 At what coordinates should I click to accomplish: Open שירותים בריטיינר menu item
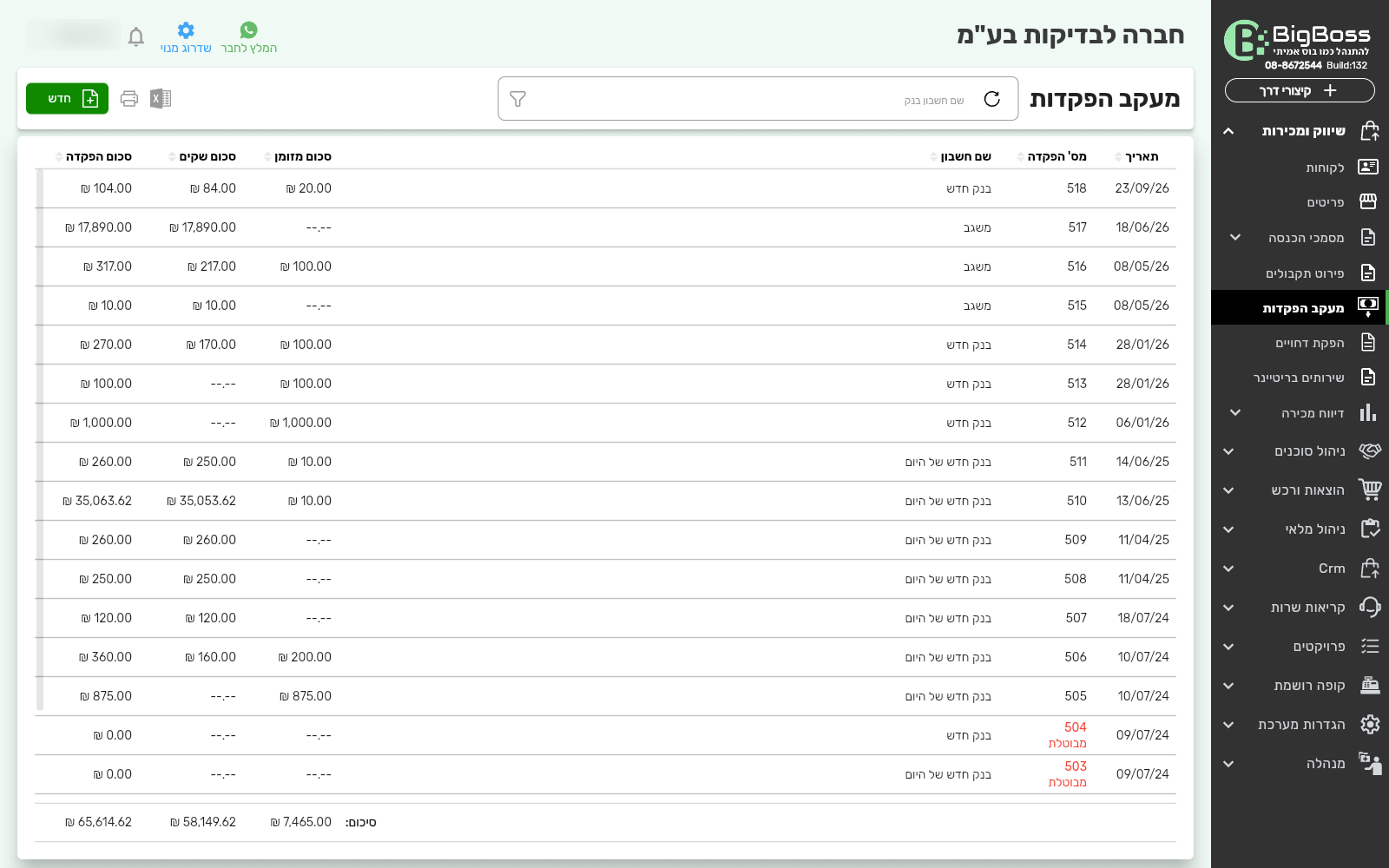pos(1299,378)
